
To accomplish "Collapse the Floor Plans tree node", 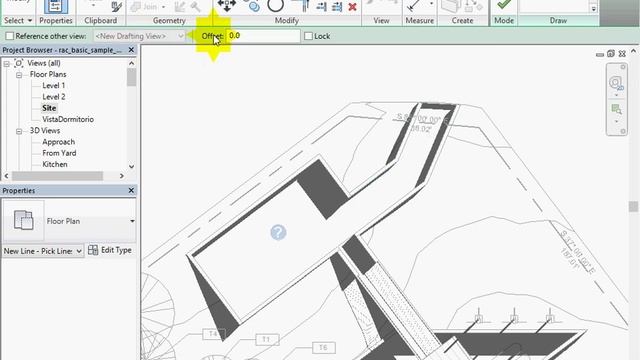I will click(19, 75).
